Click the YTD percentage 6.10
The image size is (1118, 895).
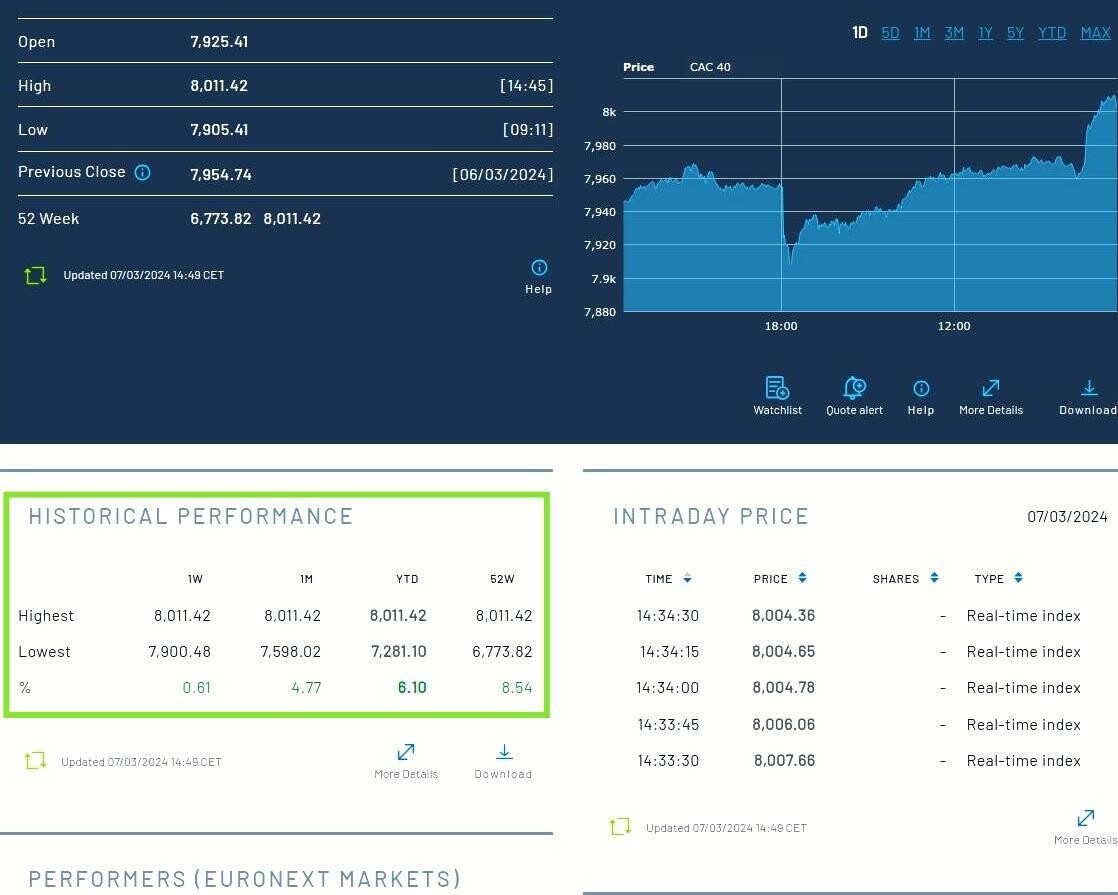[412, 687]
